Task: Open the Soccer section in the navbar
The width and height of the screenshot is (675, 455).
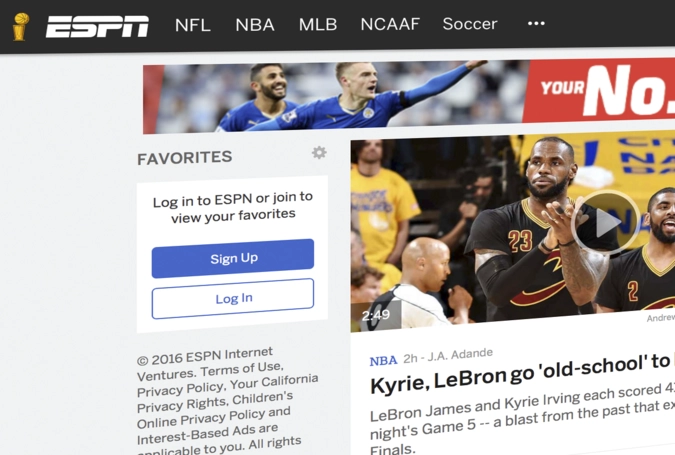Action: point(470,24)
